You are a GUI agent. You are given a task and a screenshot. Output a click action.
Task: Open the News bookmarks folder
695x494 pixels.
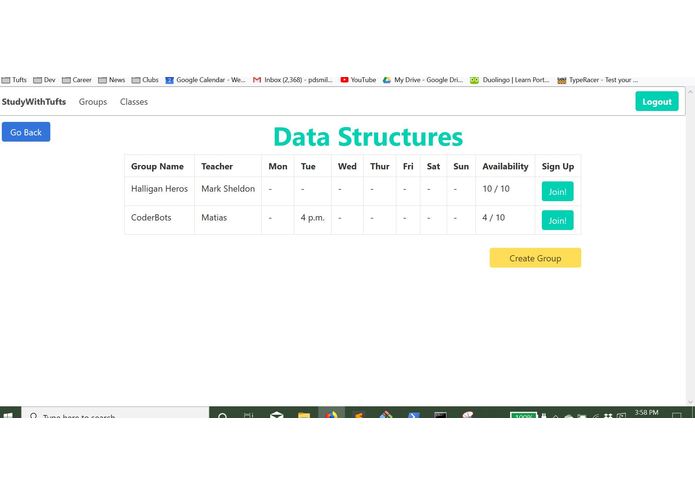[111, 80]
